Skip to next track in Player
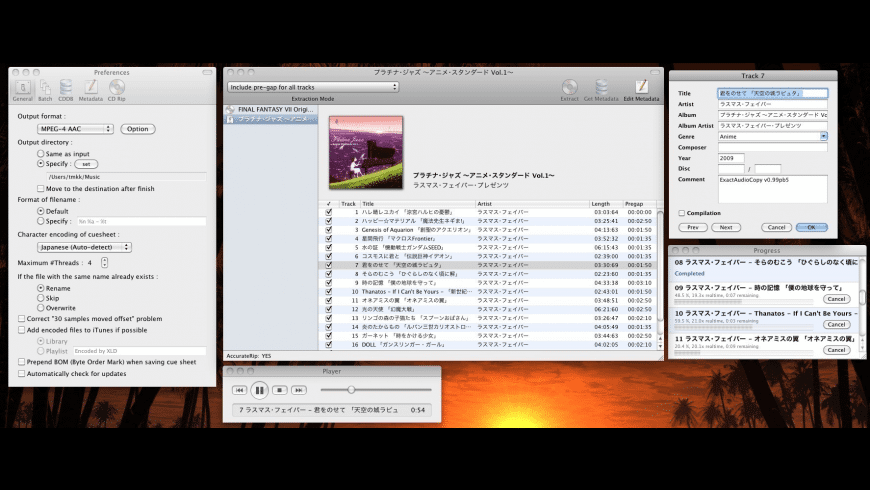 pos(299,390)
